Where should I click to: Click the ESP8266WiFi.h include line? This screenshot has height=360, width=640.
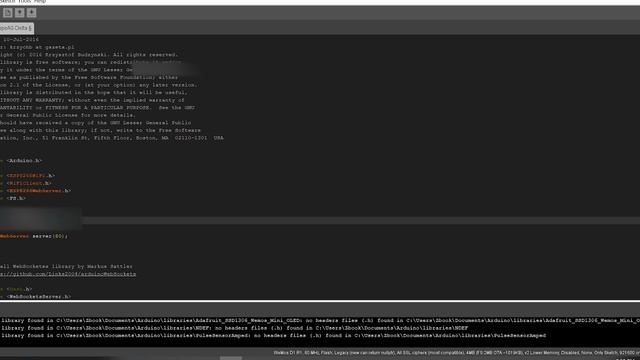(x=27, y=176)
